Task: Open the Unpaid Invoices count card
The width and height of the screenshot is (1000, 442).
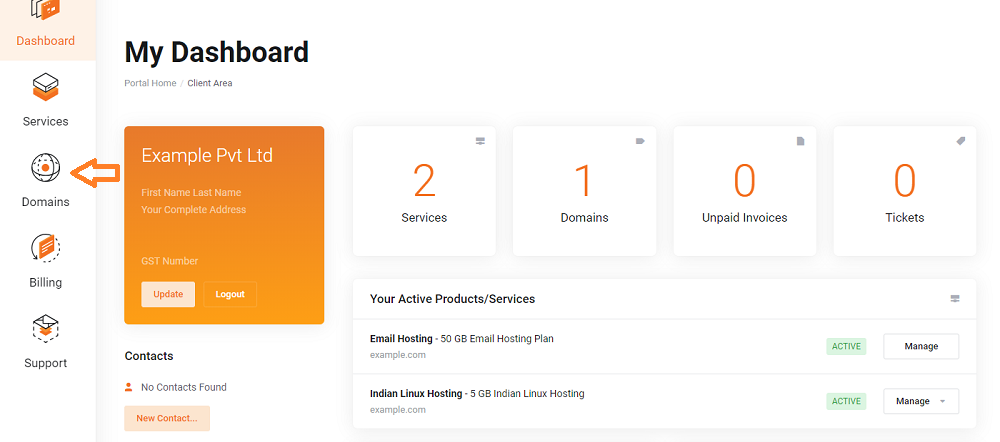Action: pos(744,190)
